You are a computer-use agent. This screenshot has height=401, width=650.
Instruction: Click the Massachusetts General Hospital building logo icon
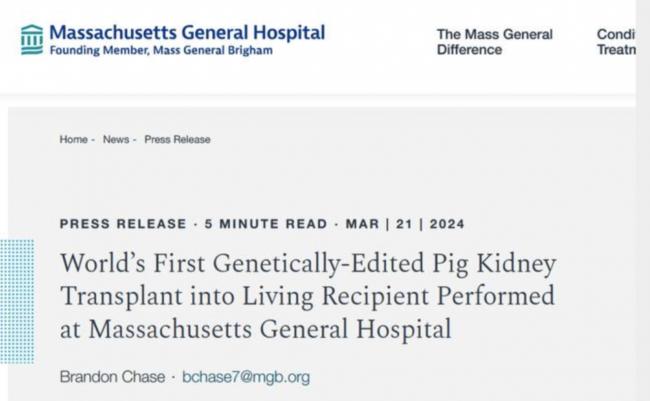pos(32,39)
